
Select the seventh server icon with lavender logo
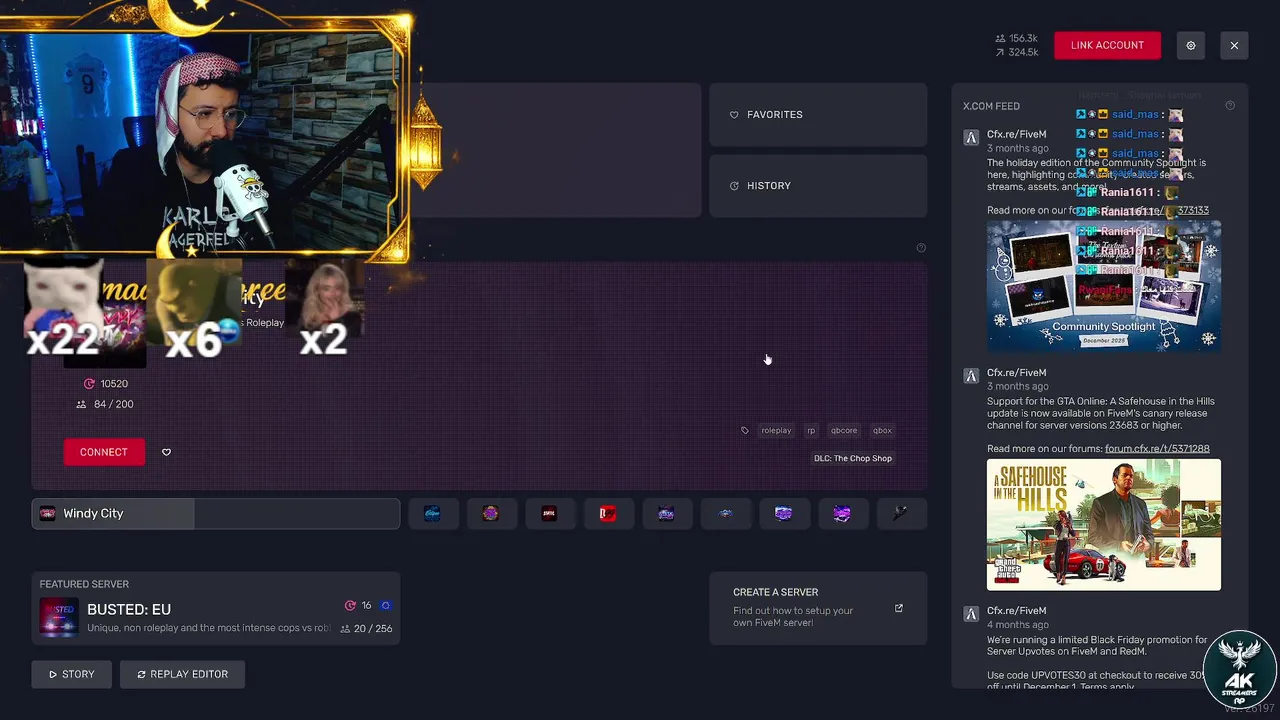783,513
